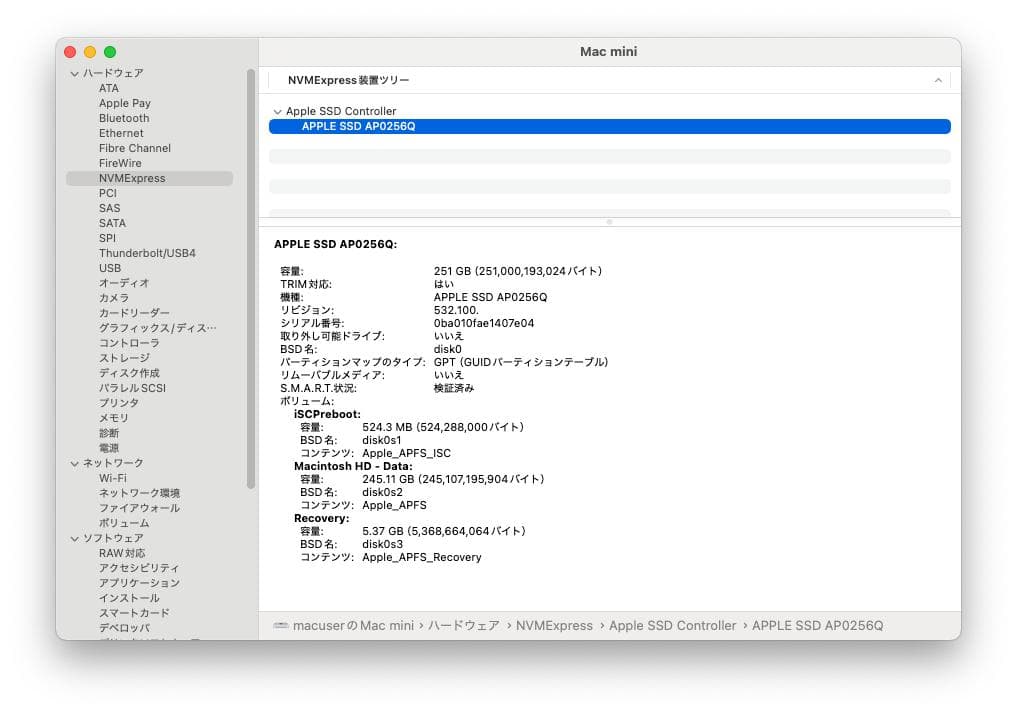Viewport: 1017px width, 714px height.
Task: Open the Thunderbolt/USB4 report
Action: pos(146,253)
